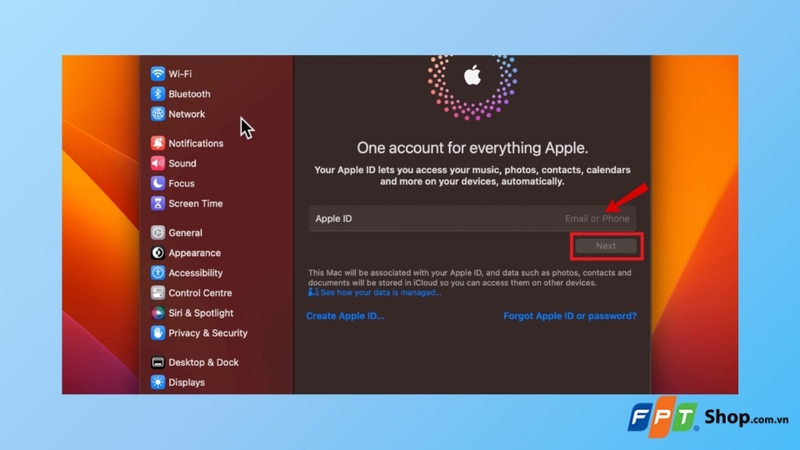
Task: Click the Apple ID email or phone field
Action: tap(472, 218)
